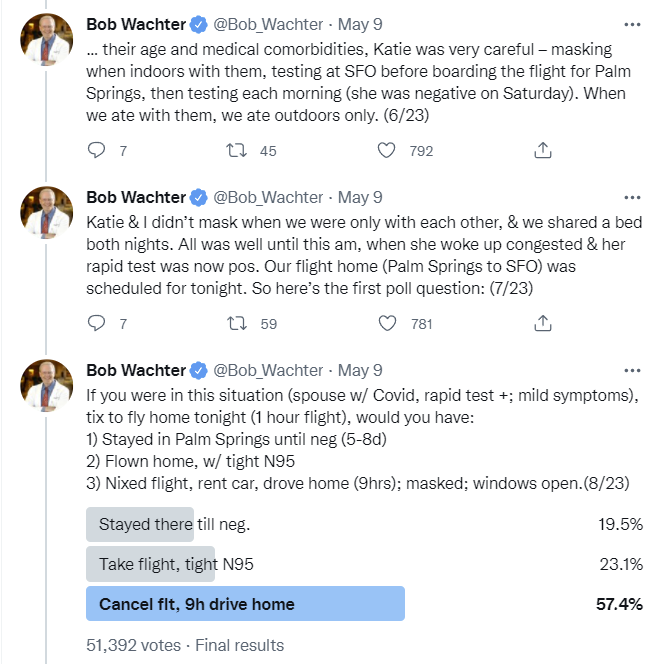Open Bob Wachter's avatar on first tweet
659x664 pixels.
coord(47,39)
